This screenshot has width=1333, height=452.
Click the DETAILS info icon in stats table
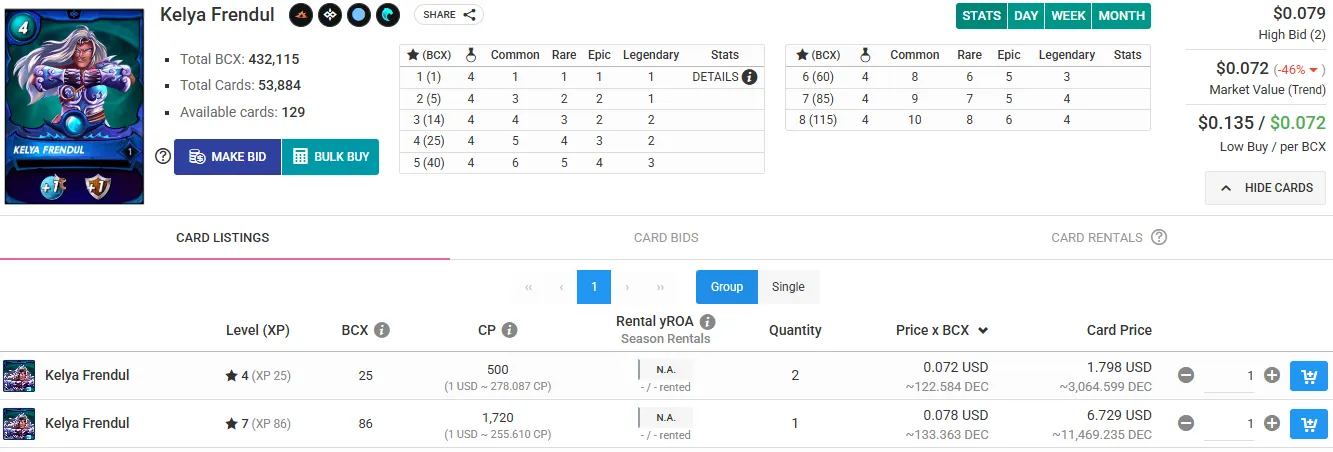[x=750, y=77]
